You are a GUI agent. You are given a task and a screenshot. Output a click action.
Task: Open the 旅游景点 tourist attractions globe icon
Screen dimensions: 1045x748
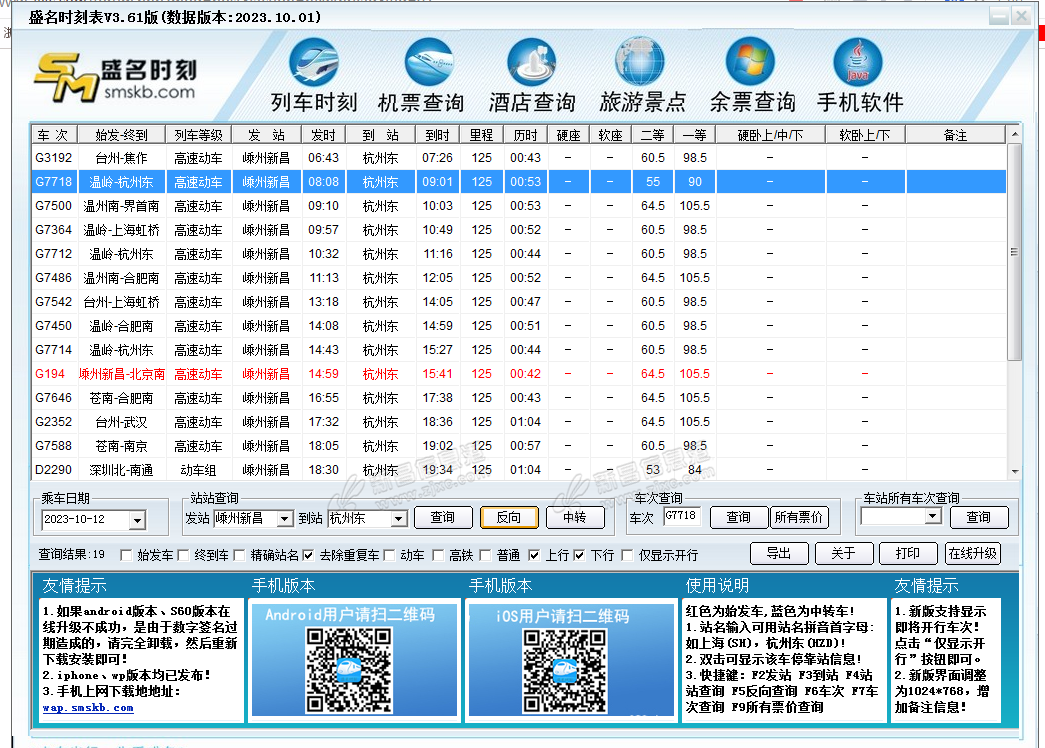pos(640,62)
